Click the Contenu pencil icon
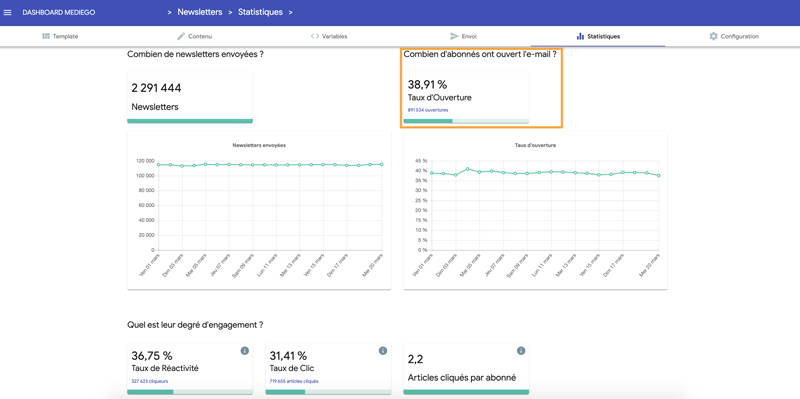This screenshot has height=399, width=800. pos(181,36)
